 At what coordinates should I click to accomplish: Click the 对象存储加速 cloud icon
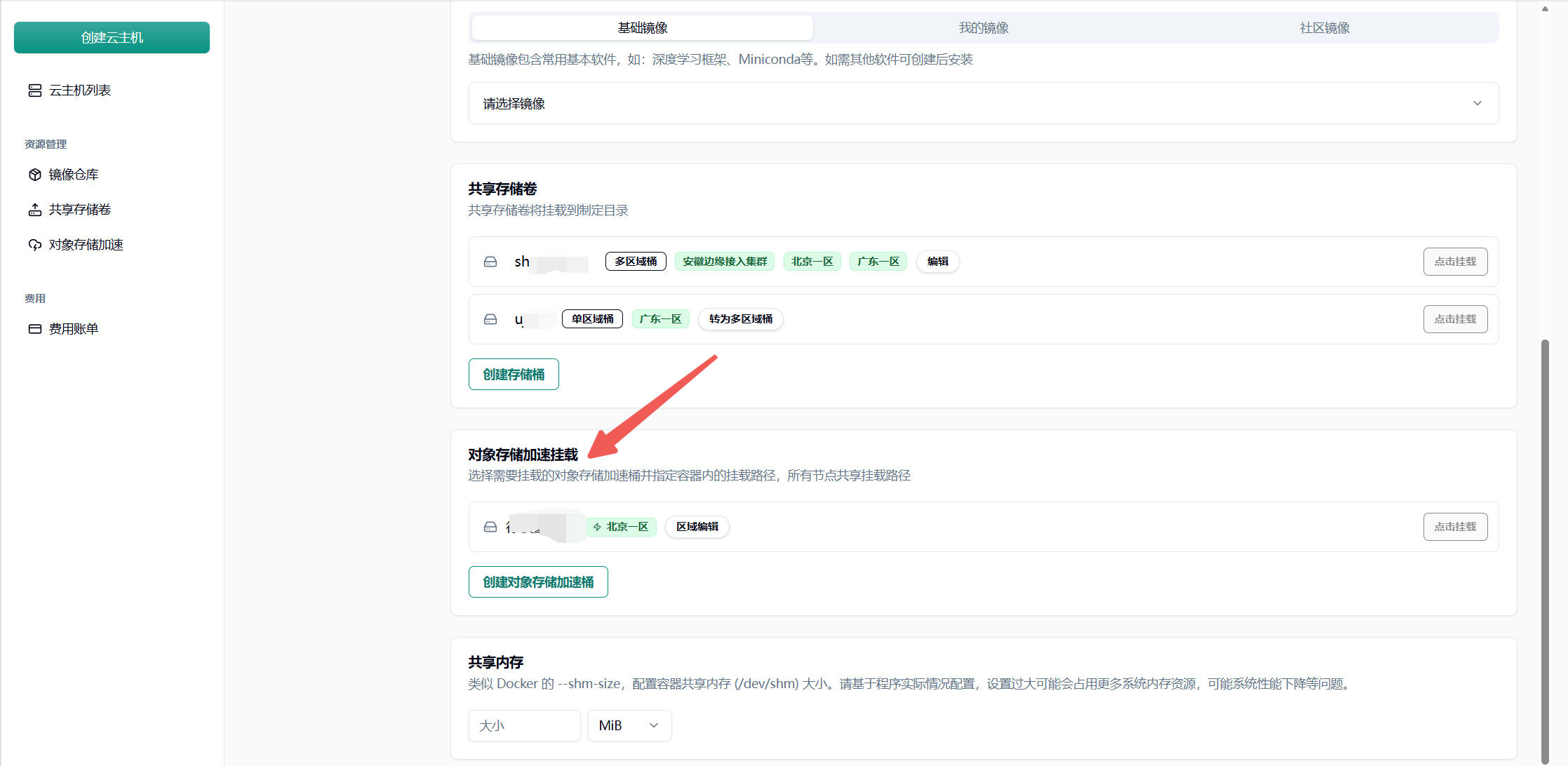[x=34, y=245]
